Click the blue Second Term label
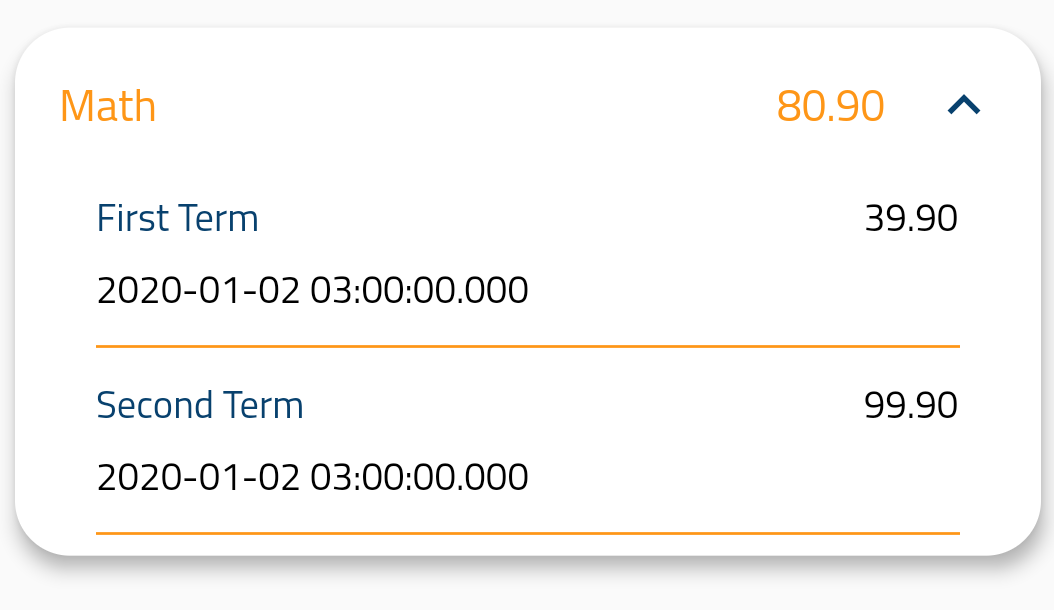The image size is (1054, 610). pos(200,405)
